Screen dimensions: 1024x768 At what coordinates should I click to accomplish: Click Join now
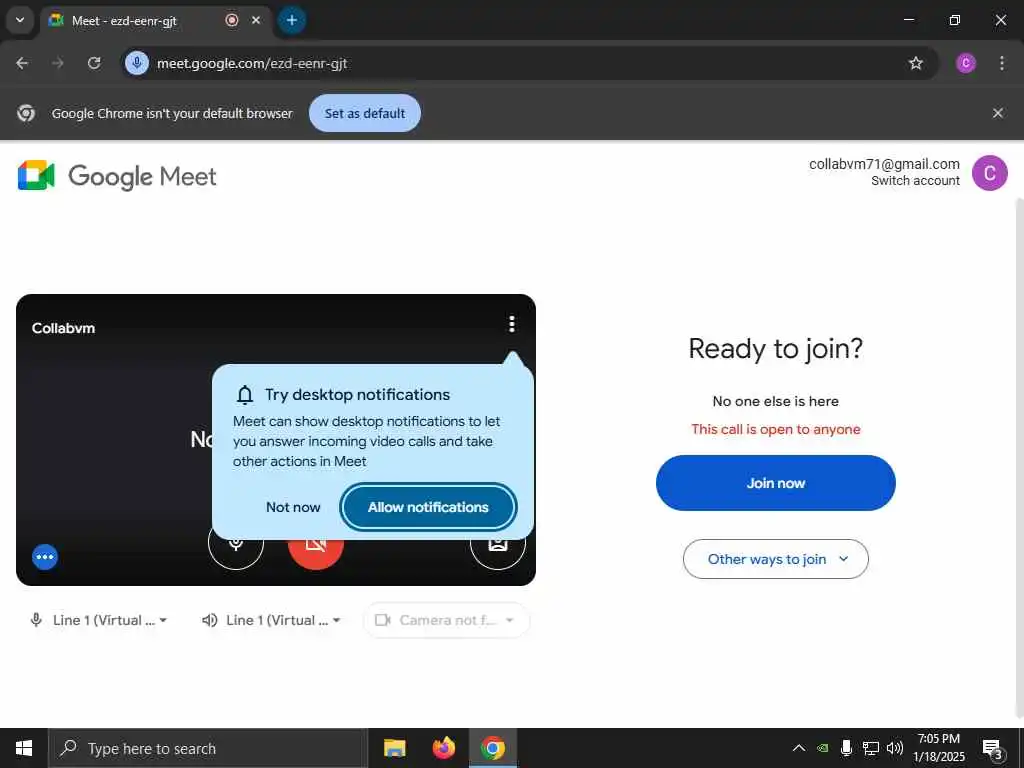[x=776, y=483]
